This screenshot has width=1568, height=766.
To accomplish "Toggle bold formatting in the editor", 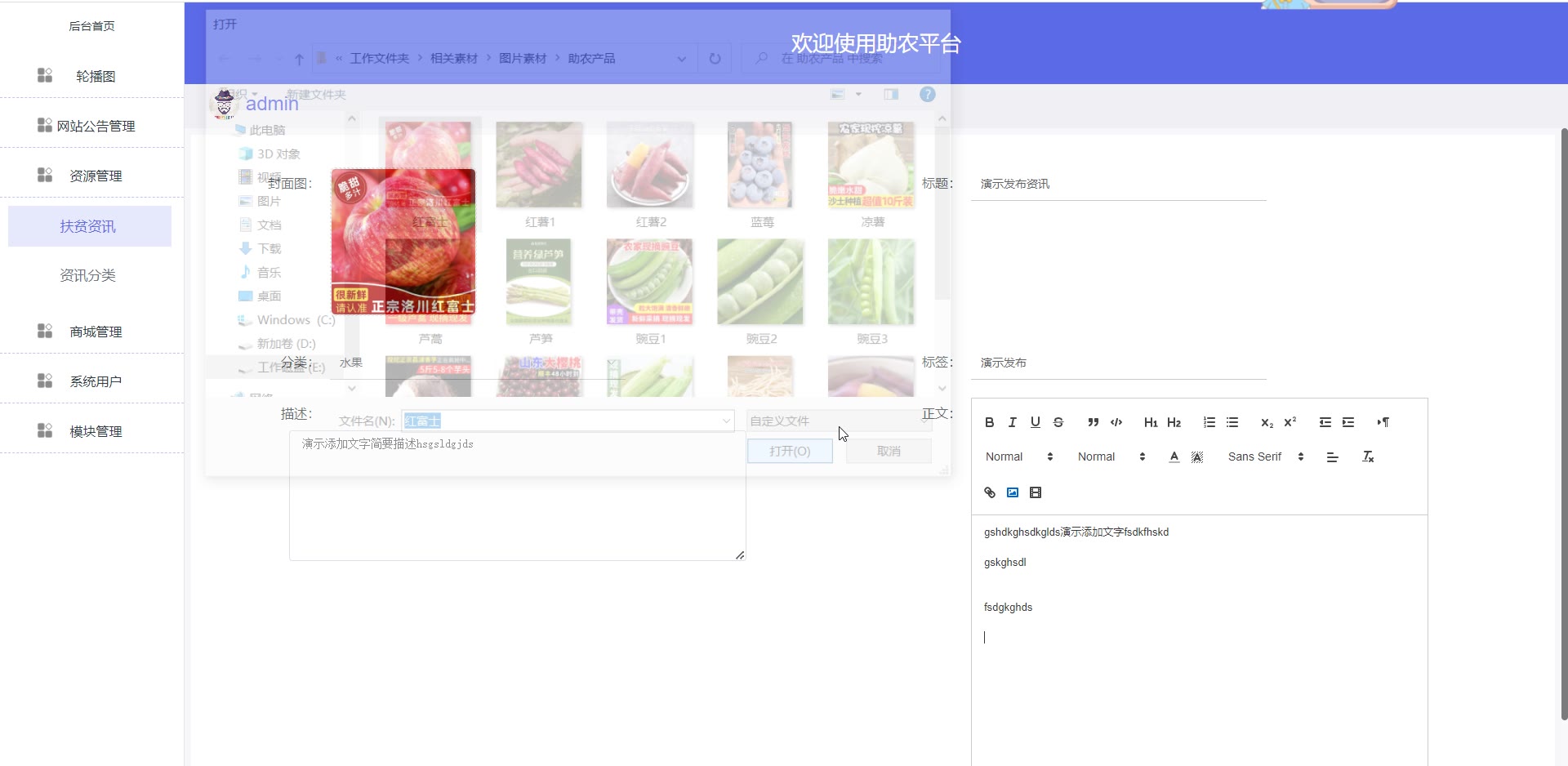I will [989, 422].
